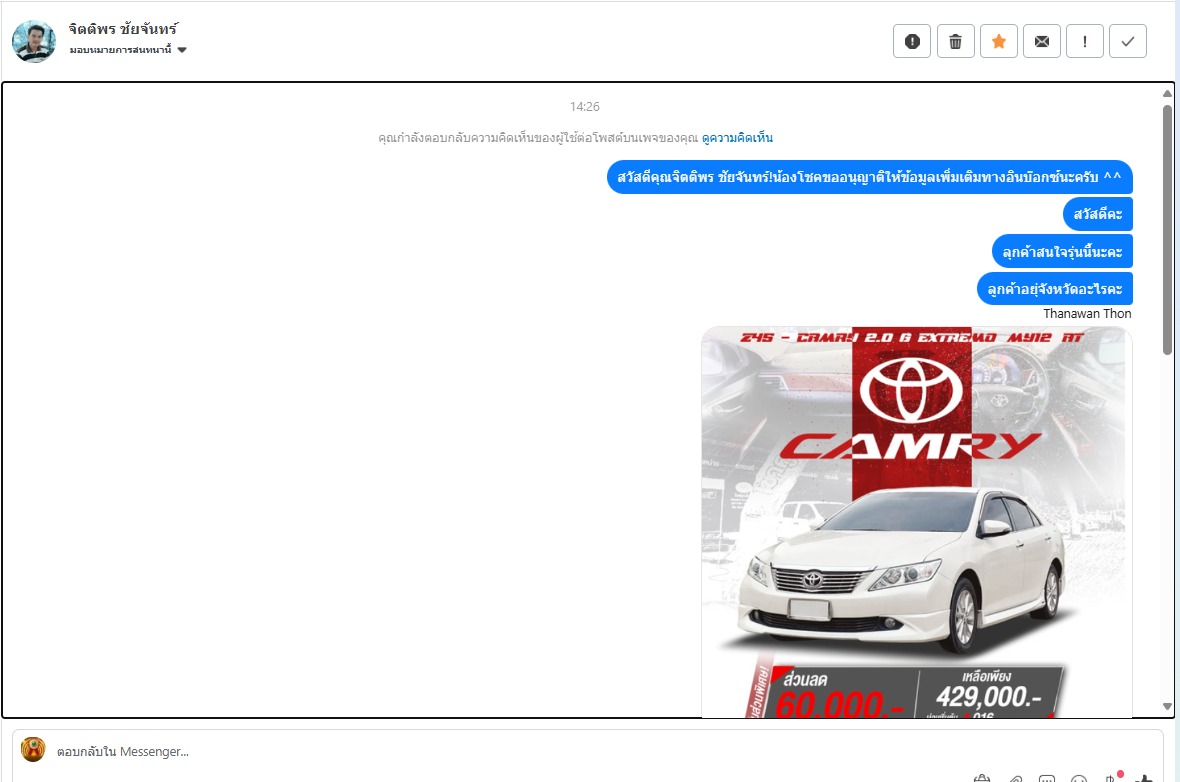Attach a file using the paperclip icon
Viewport: 1180px width, 782px height.
1015,778
